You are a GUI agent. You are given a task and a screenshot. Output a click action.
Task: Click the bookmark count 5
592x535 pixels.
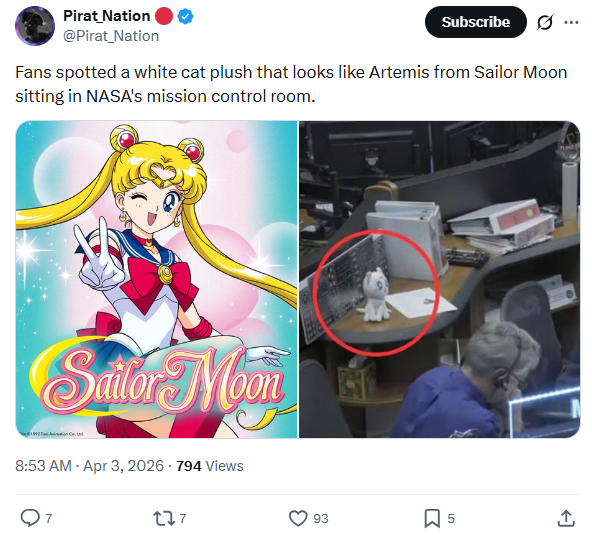point(451,519)
